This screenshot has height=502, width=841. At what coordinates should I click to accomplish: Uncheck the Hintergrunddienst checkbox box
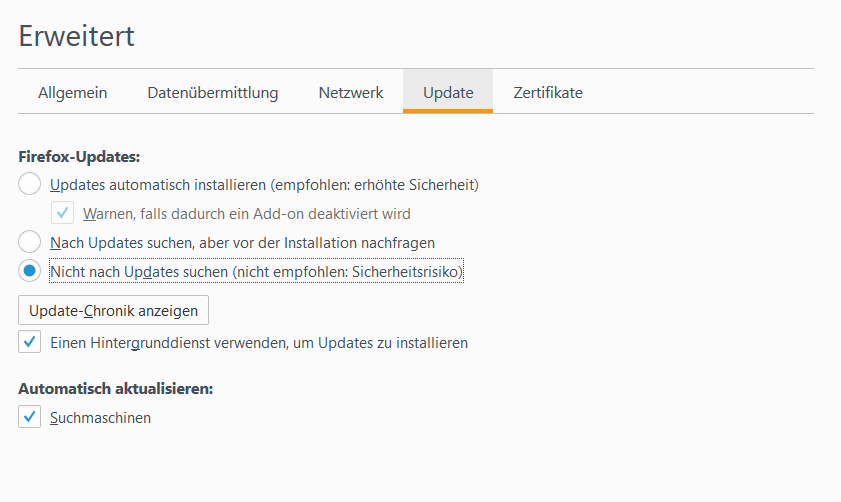[29, 342]
